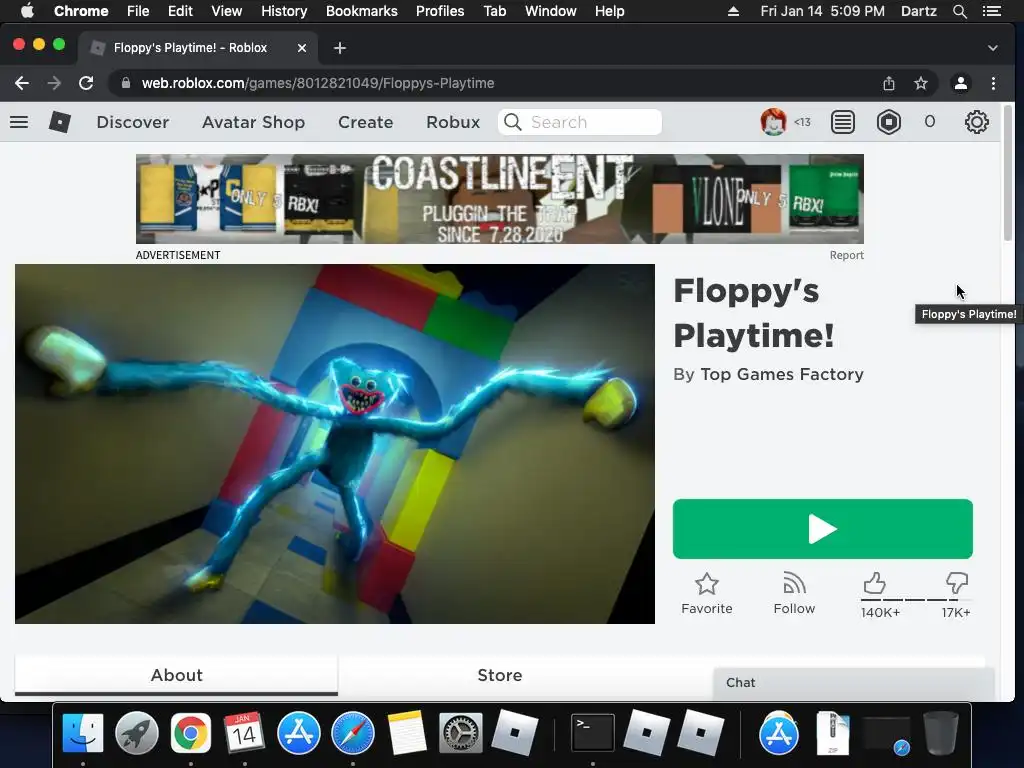
Task: Click the Top Games Factory creator link
Action: (782, 374)
